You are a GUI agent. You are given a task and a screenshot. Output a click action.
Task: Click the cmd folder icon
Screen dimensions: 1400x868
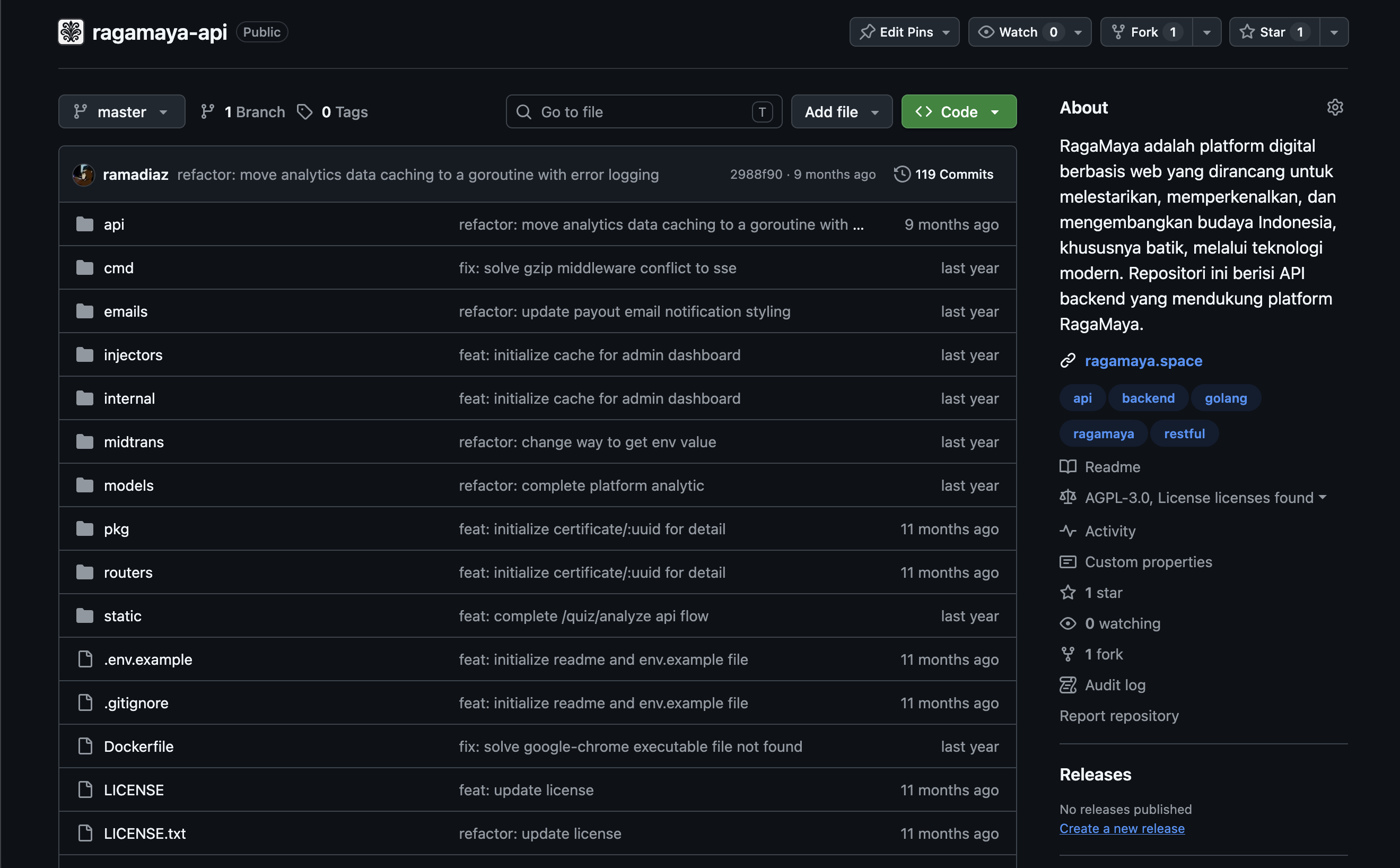pyautogui.click(x=85, y=268)
